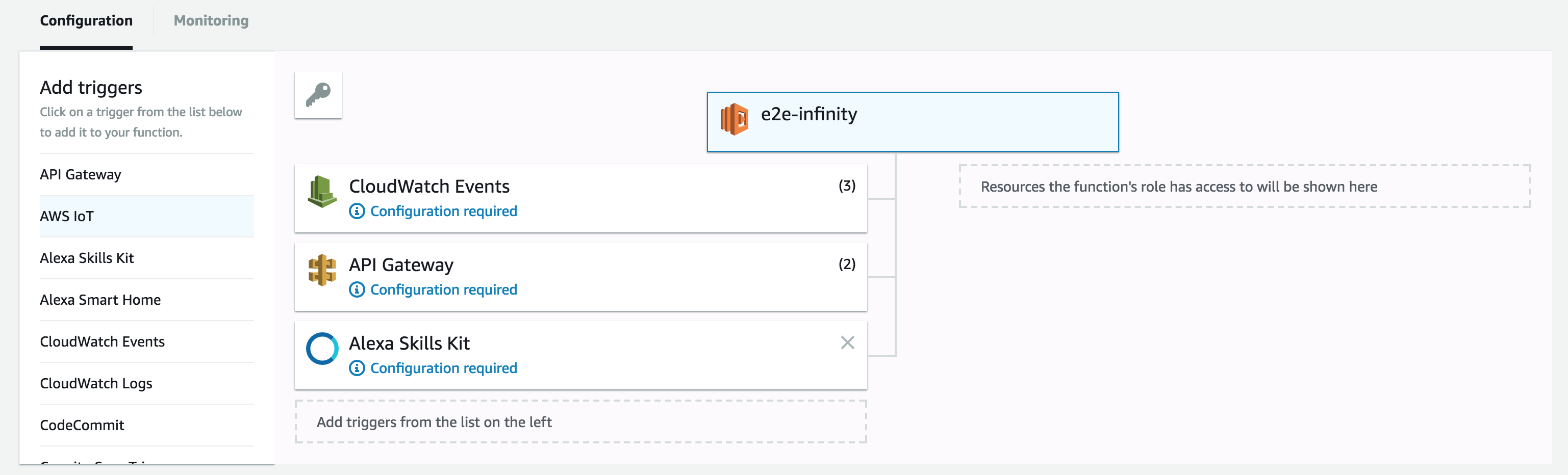Add Alexa Smart Home trigger
The height and width of the screenshot is (475, 1568).
point(147,300)
